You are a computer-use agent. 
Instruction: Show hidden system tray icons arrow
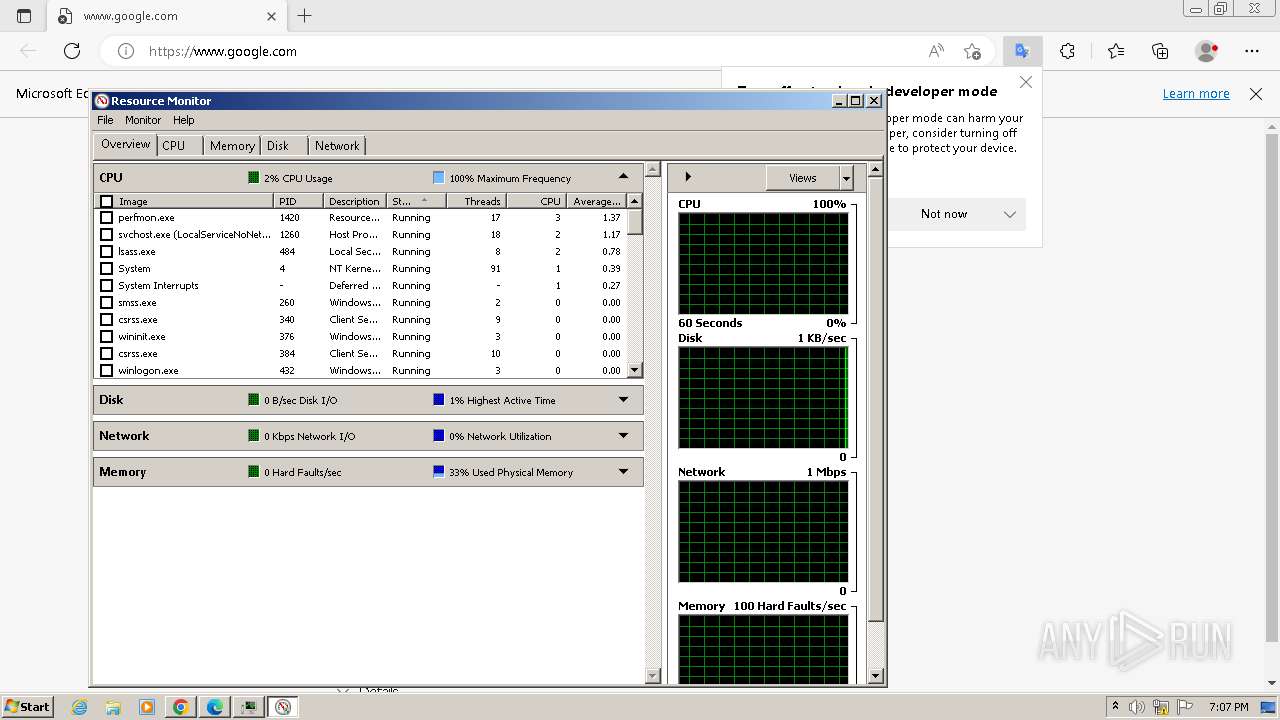click(x=1115, y=707)
